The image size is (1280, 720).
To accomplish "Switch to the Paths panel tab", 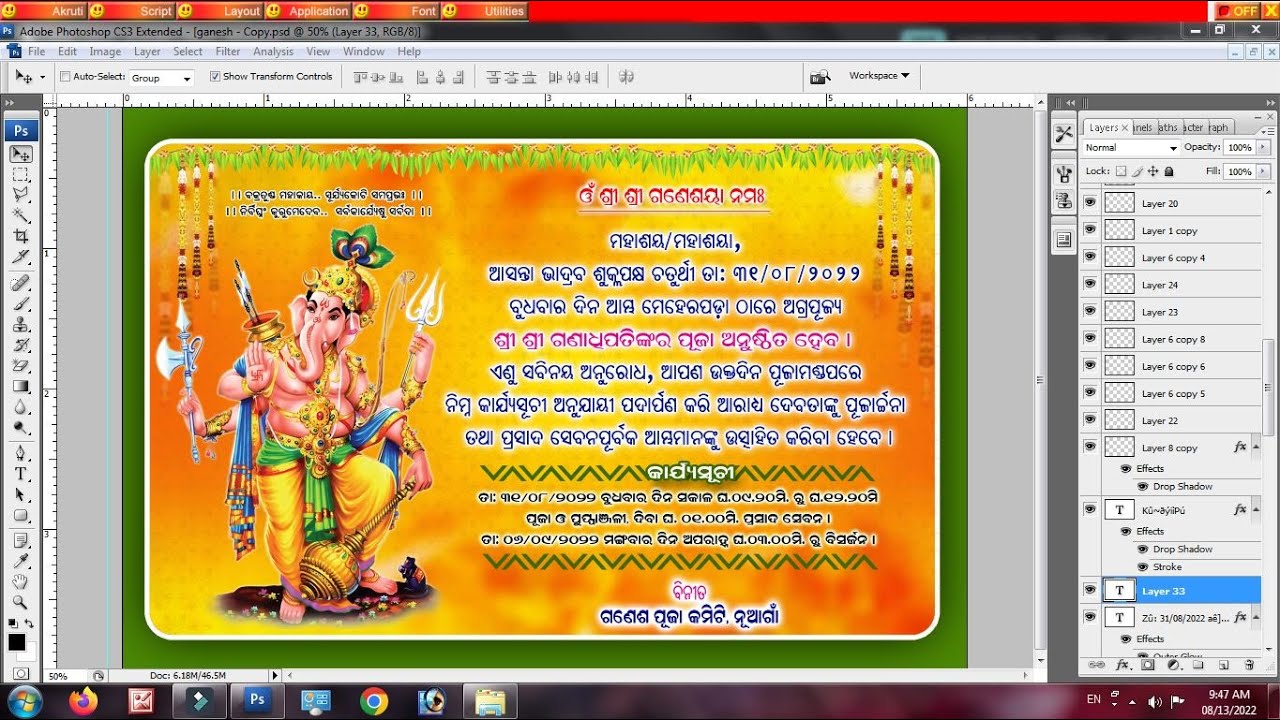I will tap(1168, 128).
